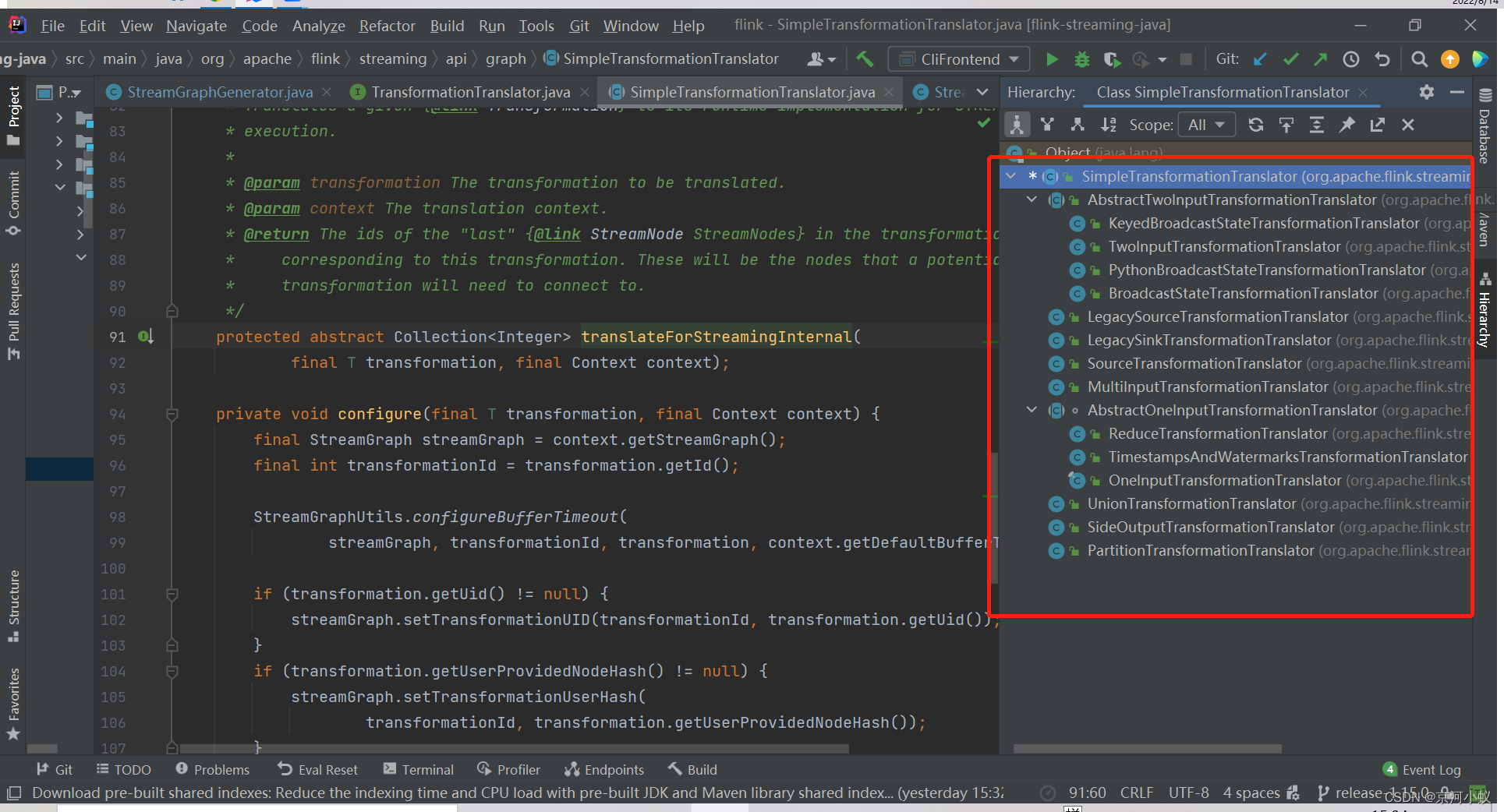
Task: Click Autoscroll to Source icon in Hierarchy
Action: (x=1286, y=125)
